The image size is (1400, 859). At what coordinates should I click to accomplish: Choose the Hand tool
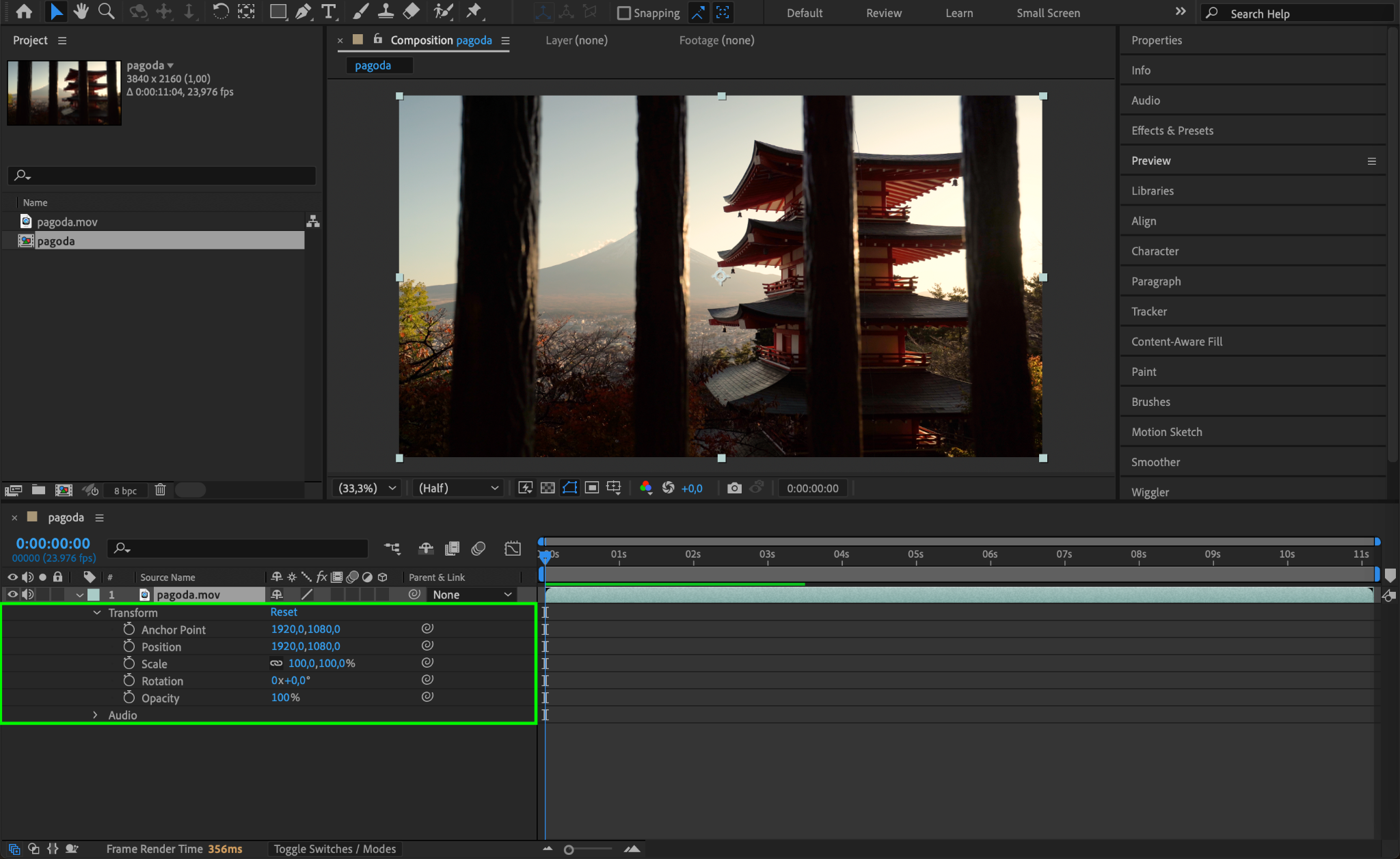pos(81,12)
